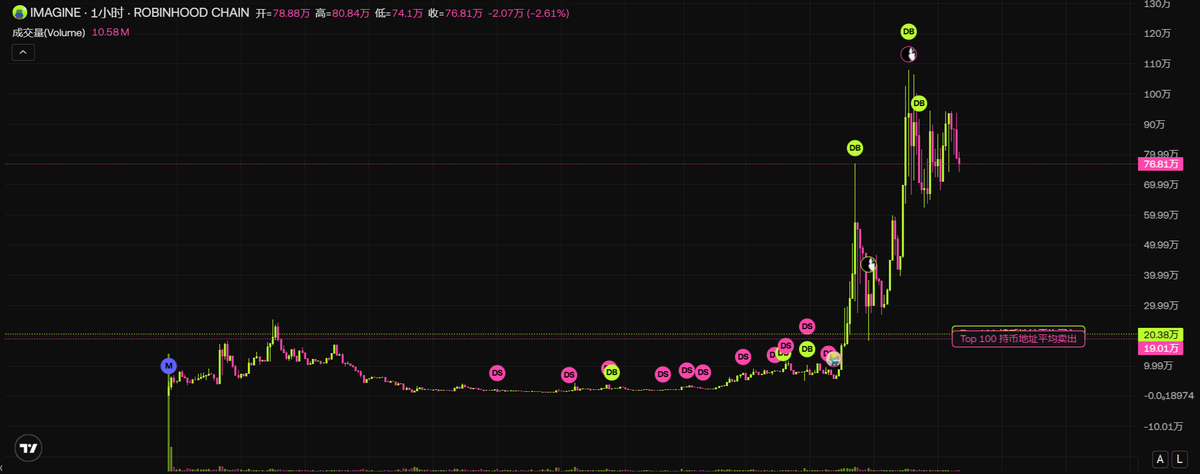Click the leftmost DS marker
Image resolution: width=1200 pixels, height=474 pixels.
coord(497,372)
